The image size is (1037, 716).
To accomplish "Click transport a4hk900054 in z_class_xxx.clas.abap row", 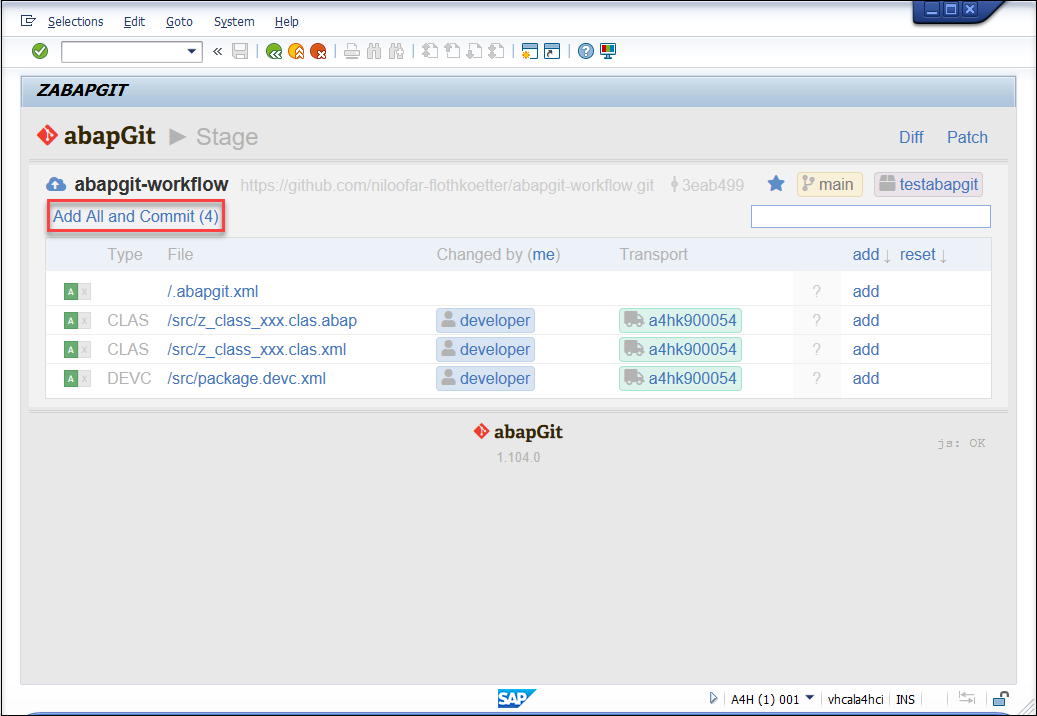I will point(680,321).
